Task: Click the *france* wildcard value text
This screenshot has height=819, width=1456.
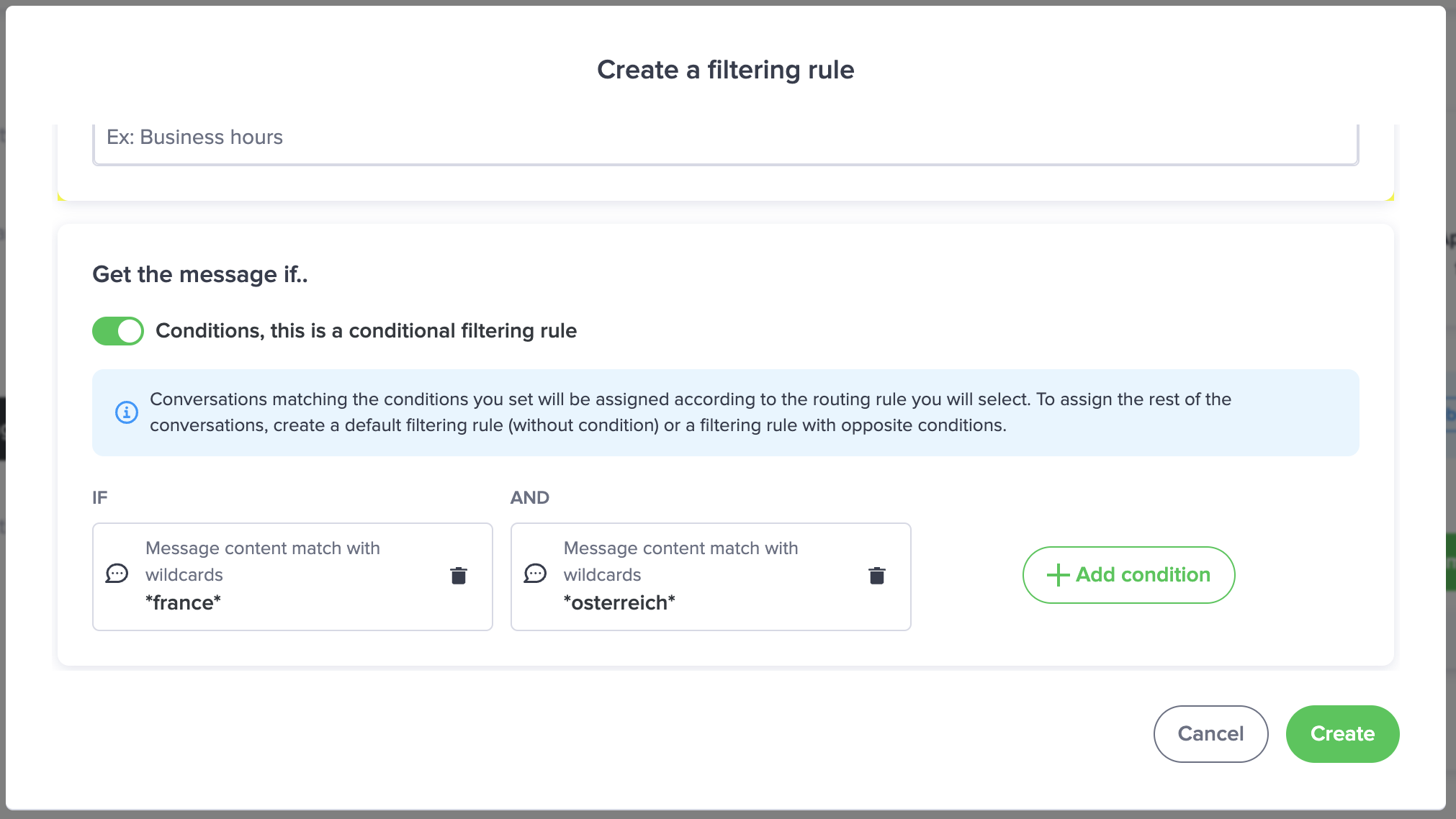Action: tap(183, 603)
